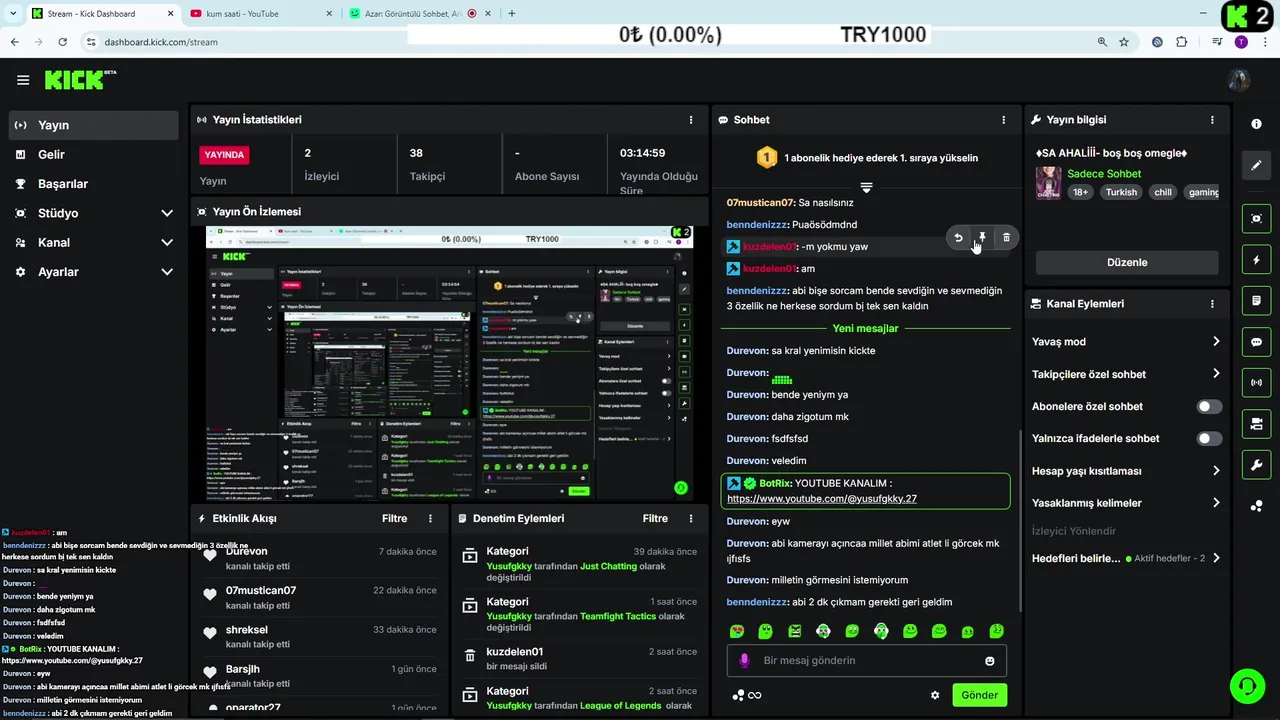Open the BotRix YouTube channel link in chat
Screen dimensions: 1280x720
coord(822,498)
